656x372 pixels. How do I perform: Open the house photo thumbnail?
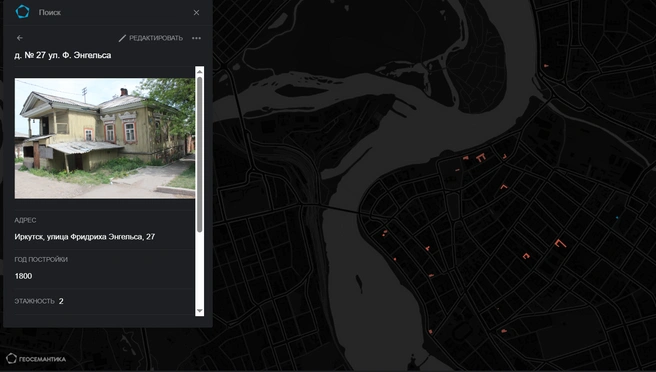[x=105, y=138]
